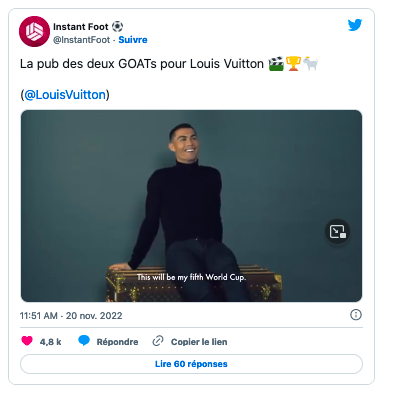Open the tweet info circle icon
The image size is (393, 403).
coord(356,315)
